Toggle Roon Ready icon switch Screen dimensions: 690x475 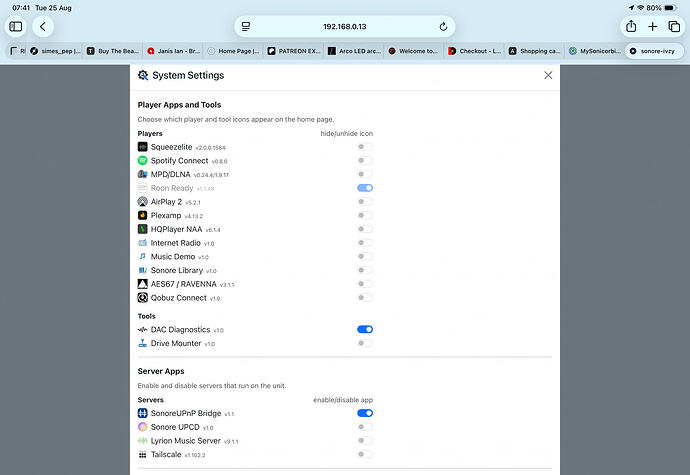pos(365,188)
